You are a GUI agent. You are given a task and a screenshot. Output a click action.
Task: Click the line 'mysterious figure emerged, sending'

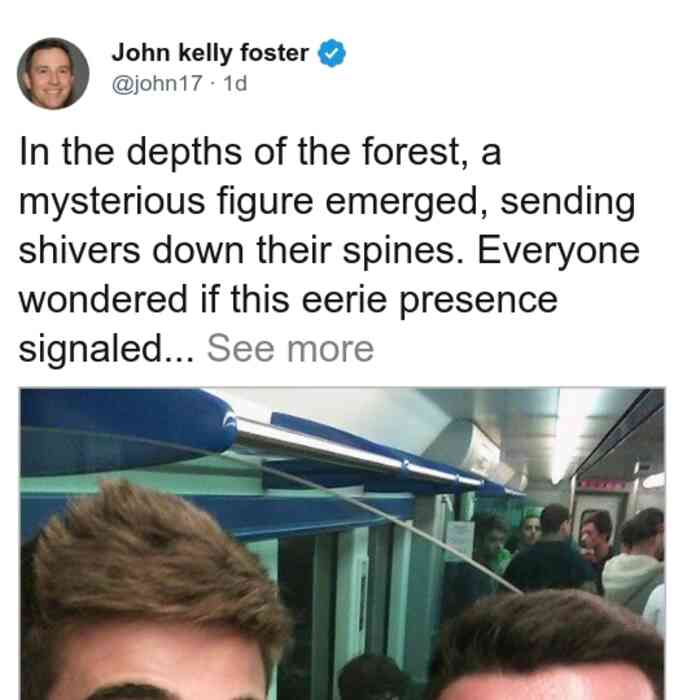click(x=327, y=203)
